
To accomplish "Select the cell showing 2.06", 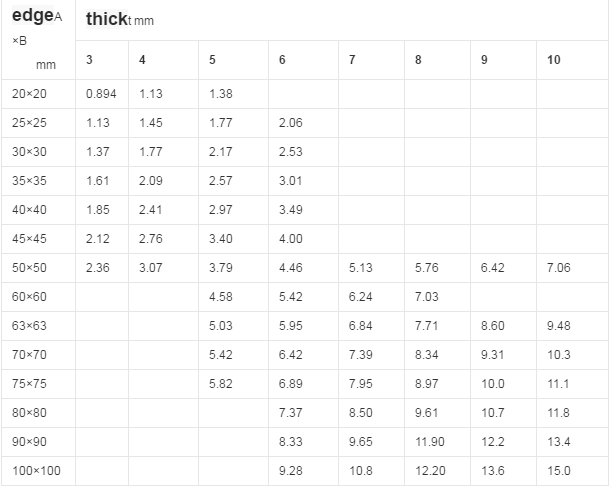I will coord(291,123).
